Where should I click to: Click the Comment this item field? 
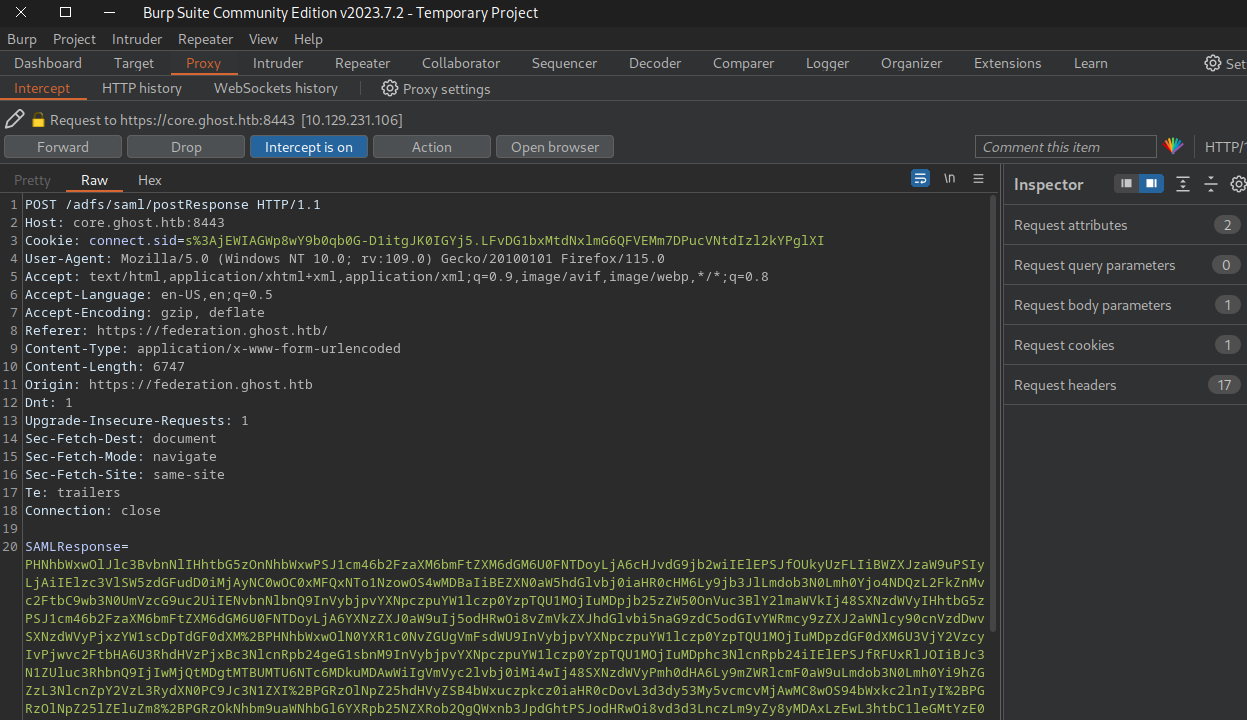click(1065, 147)
